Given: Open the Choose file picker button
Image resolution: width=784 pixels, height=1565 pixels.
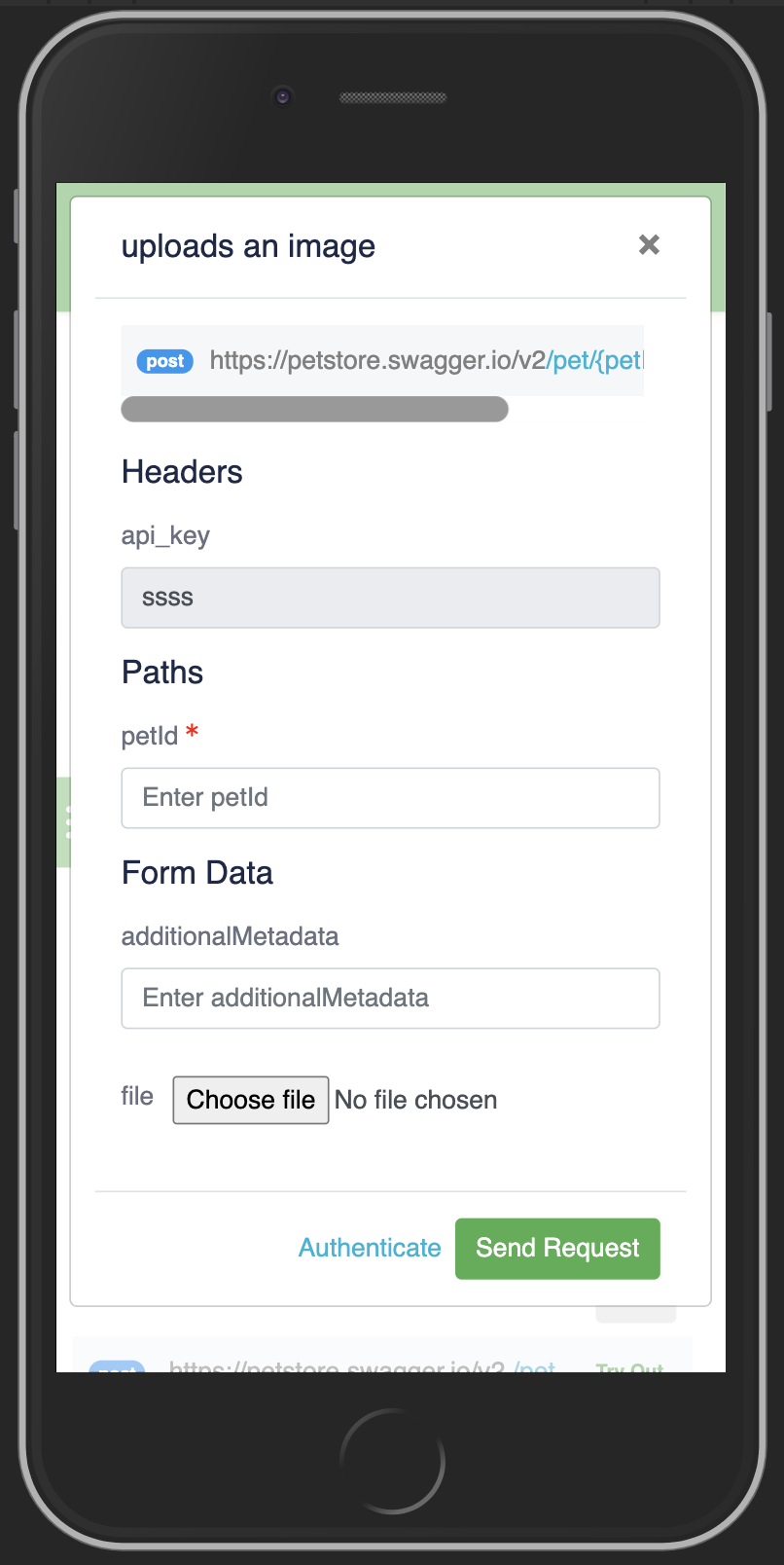Looking at the screenshot, I should pyautogui.click(x=251, y=1100).
